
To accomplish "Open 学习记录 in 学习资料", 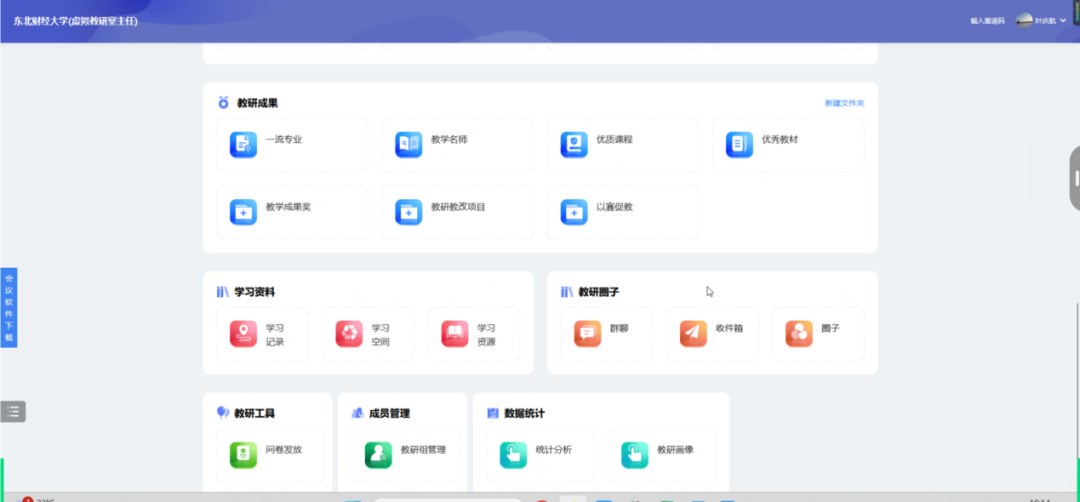I will point(243,334).
